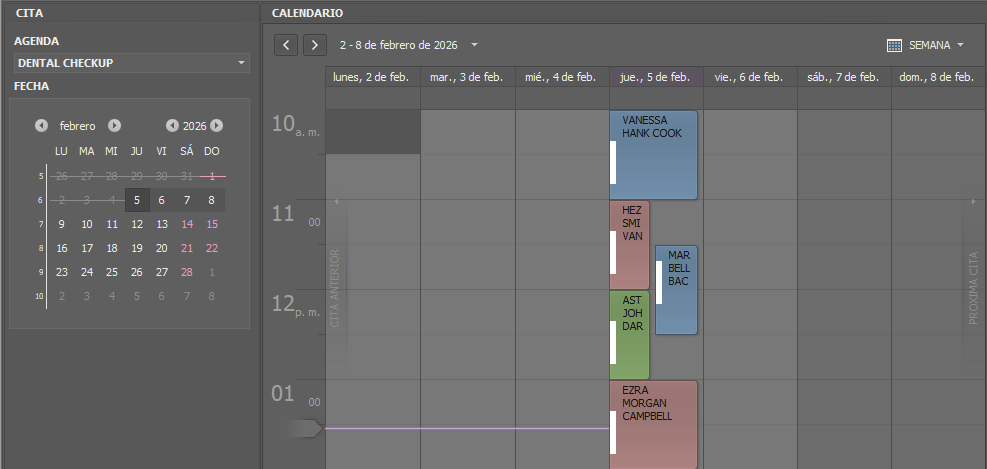Select day 14 in the mini calendar
Viewport: 987px width, 469px height.
coord(187,224)
